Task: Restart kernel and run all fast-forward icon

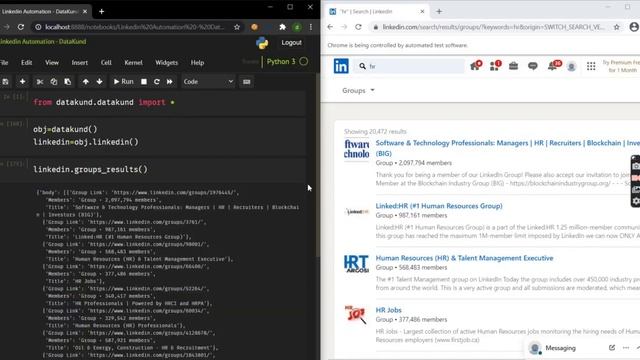Action: 169,82
